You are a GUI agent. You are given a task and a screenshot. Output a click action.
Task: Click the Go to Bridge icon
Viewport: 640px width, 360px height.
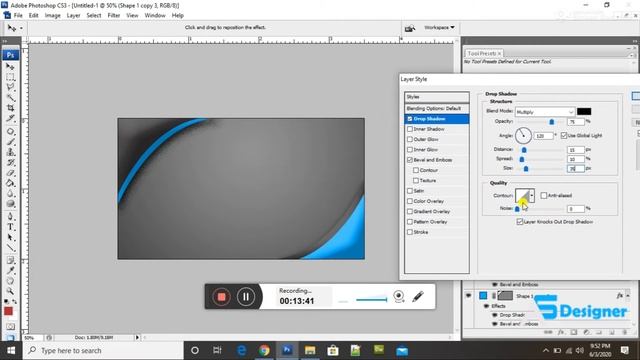(409, 28)
